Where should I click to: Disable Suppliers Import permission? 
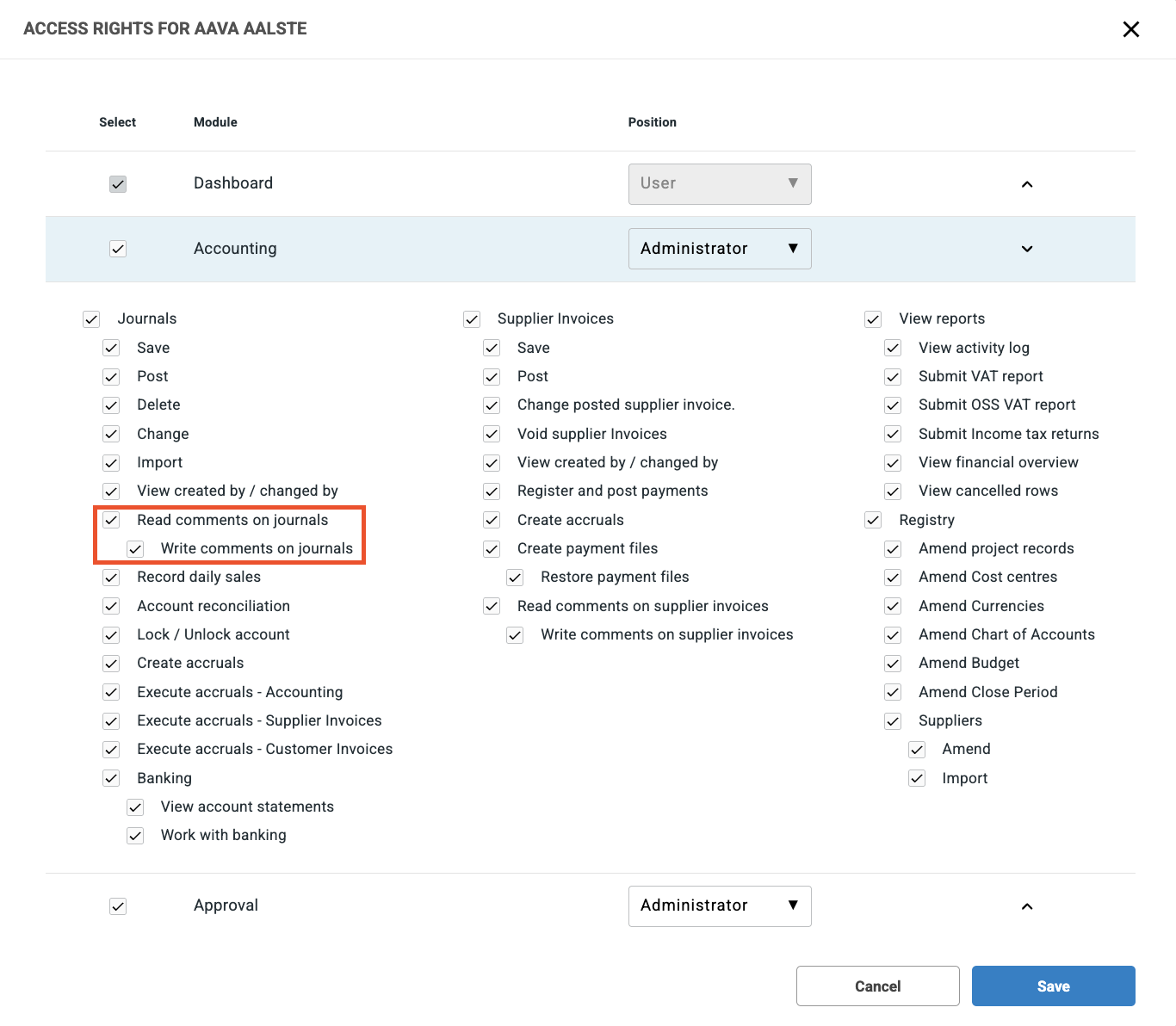(x=917, y=778)
